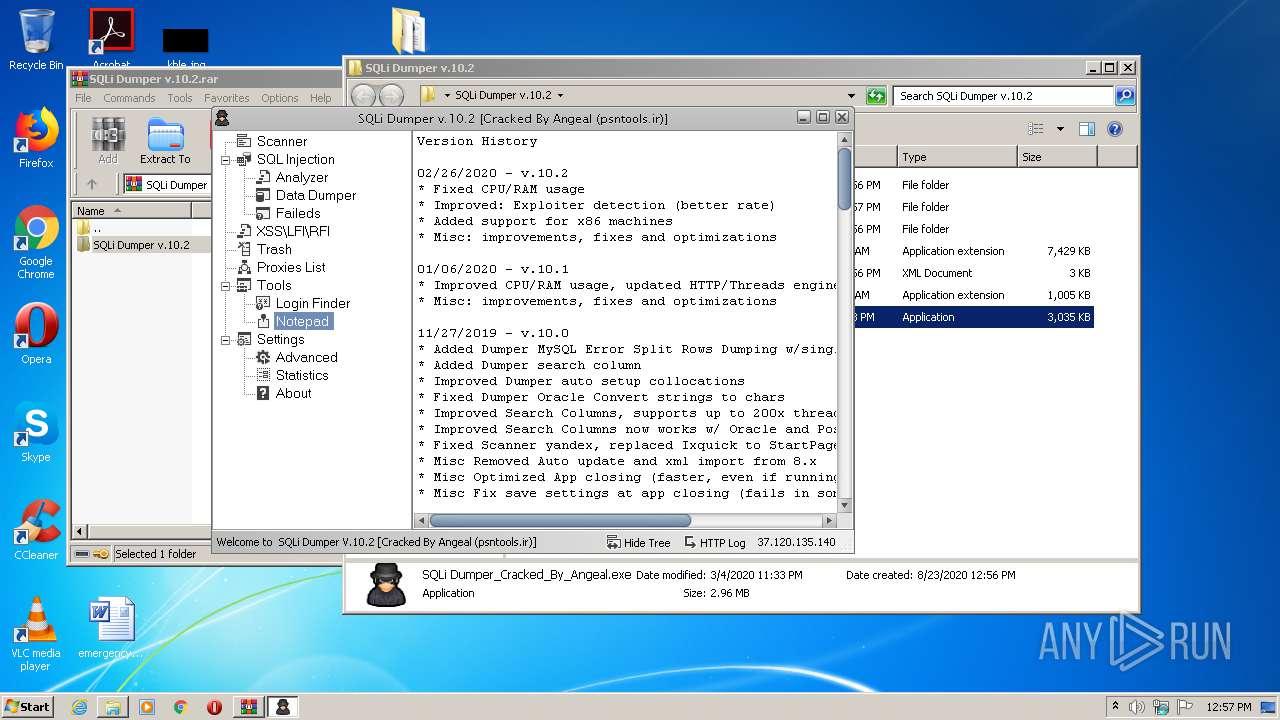Toggle the preview pane icon in Explorer
Image resolution: width=1280 pixels, height=720 pixels.
[x=1087, y=129]
